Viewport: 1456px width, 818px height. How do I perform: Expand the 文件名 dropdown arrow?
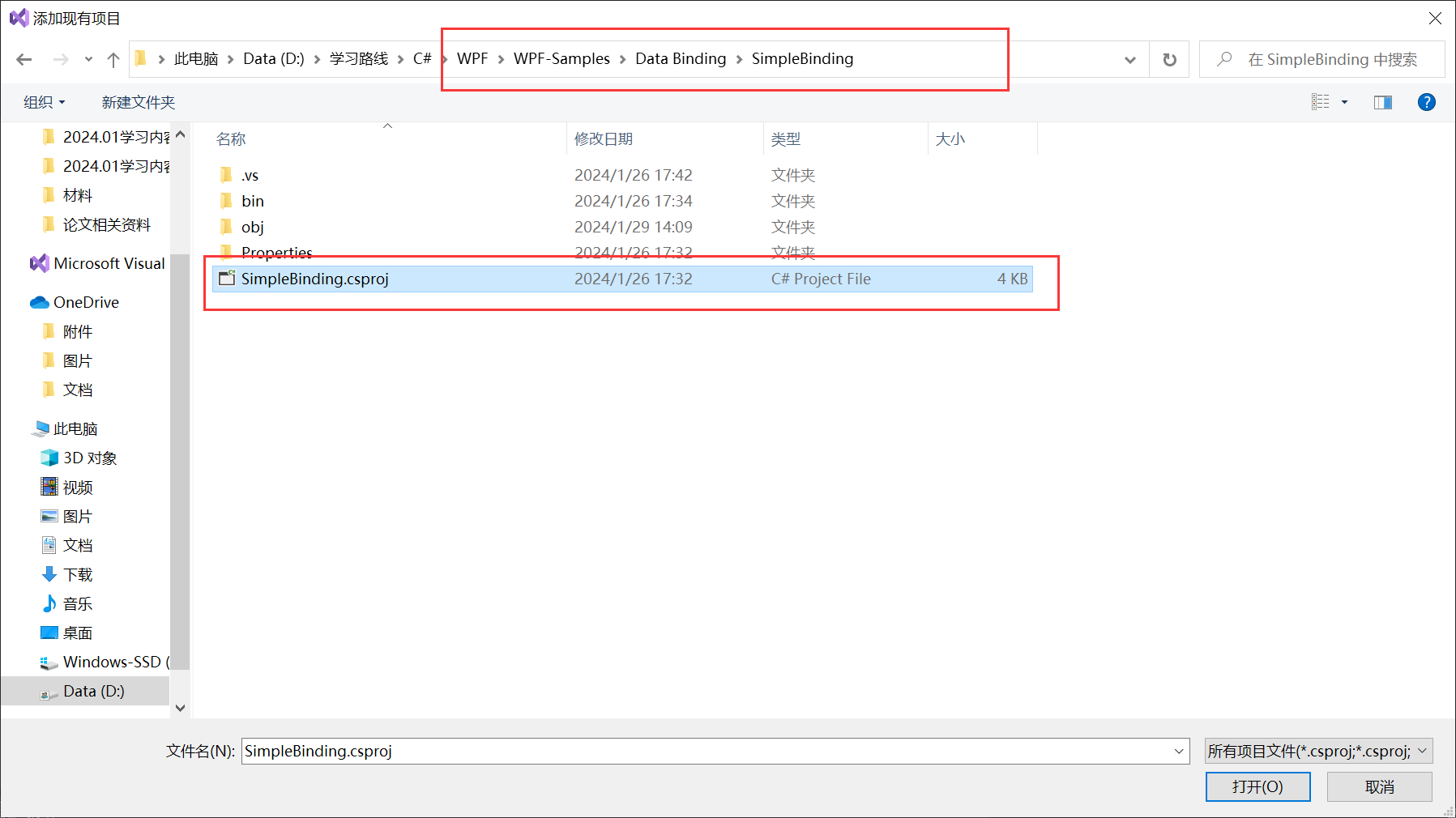coord(1179,751)
